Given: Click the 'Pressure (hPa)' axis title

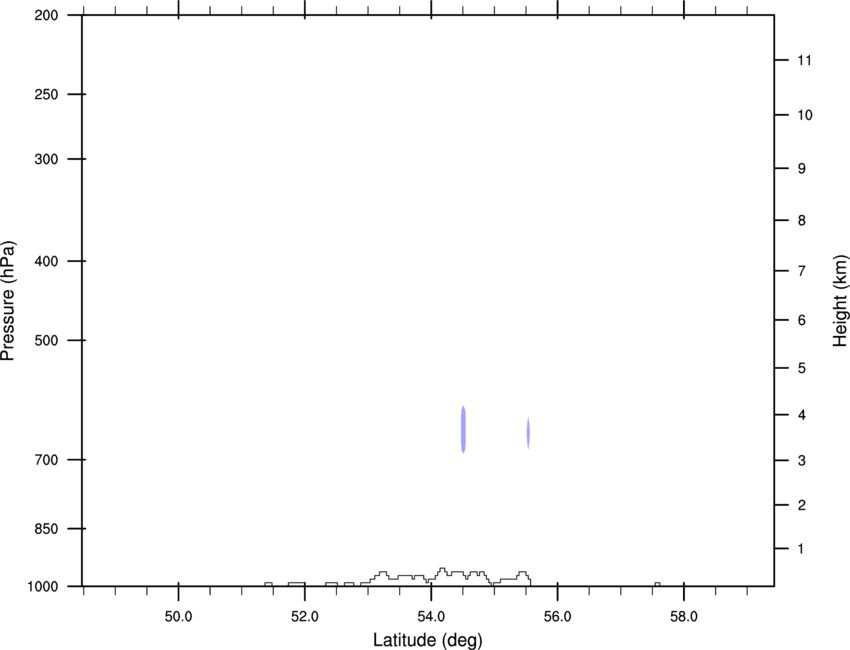Looking at the screenshot, I should click(x=8, y=301).
